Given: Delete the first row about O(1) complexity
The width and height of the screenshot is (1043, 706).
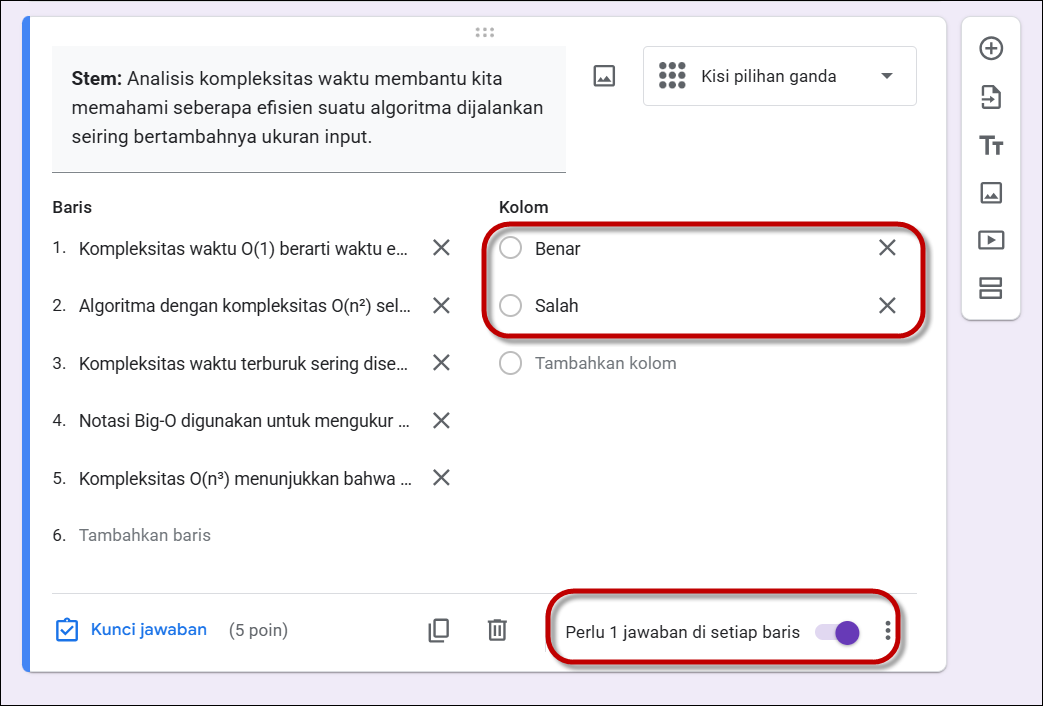Looking at the screenshot, I should tap(441, 248).
